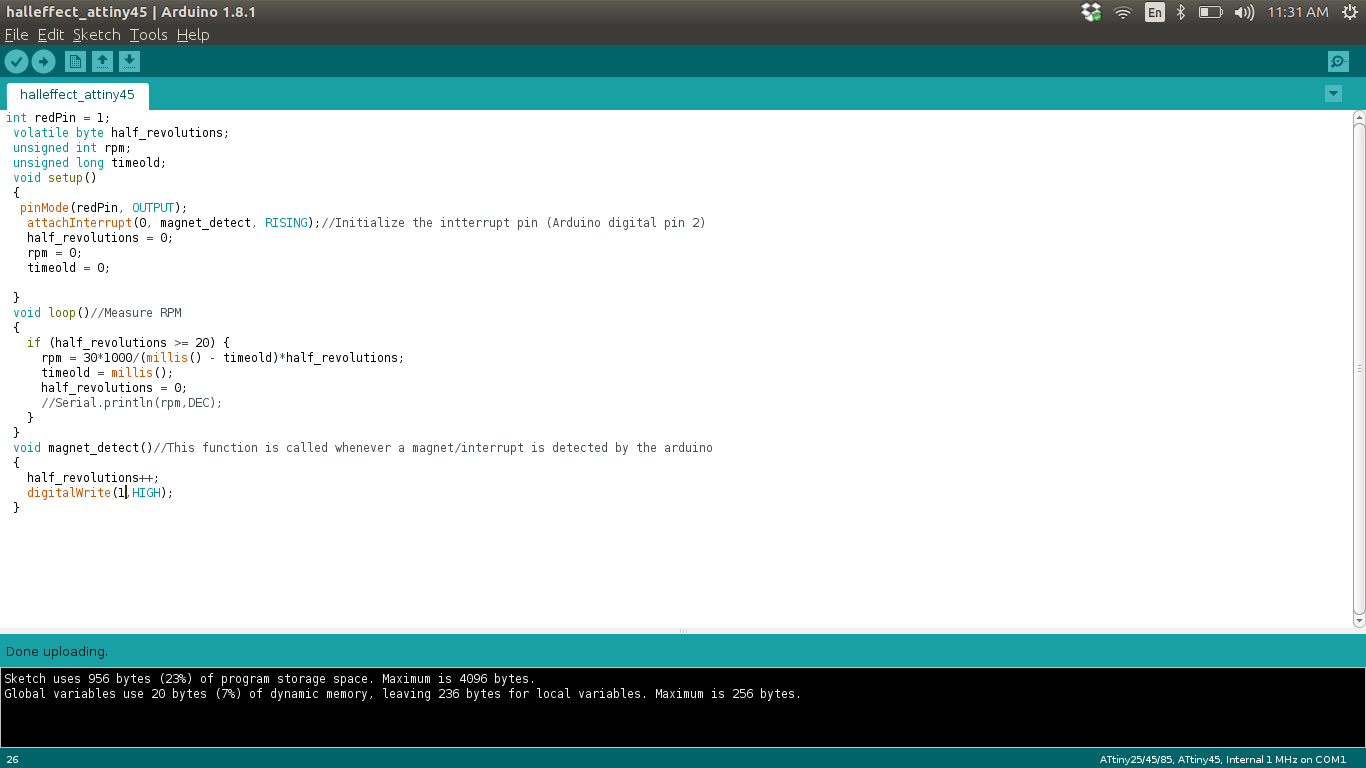Save the sketch with the Save icon
Image resolution: width=1366 pixels, height=768 pixels.
pos(129,62)
